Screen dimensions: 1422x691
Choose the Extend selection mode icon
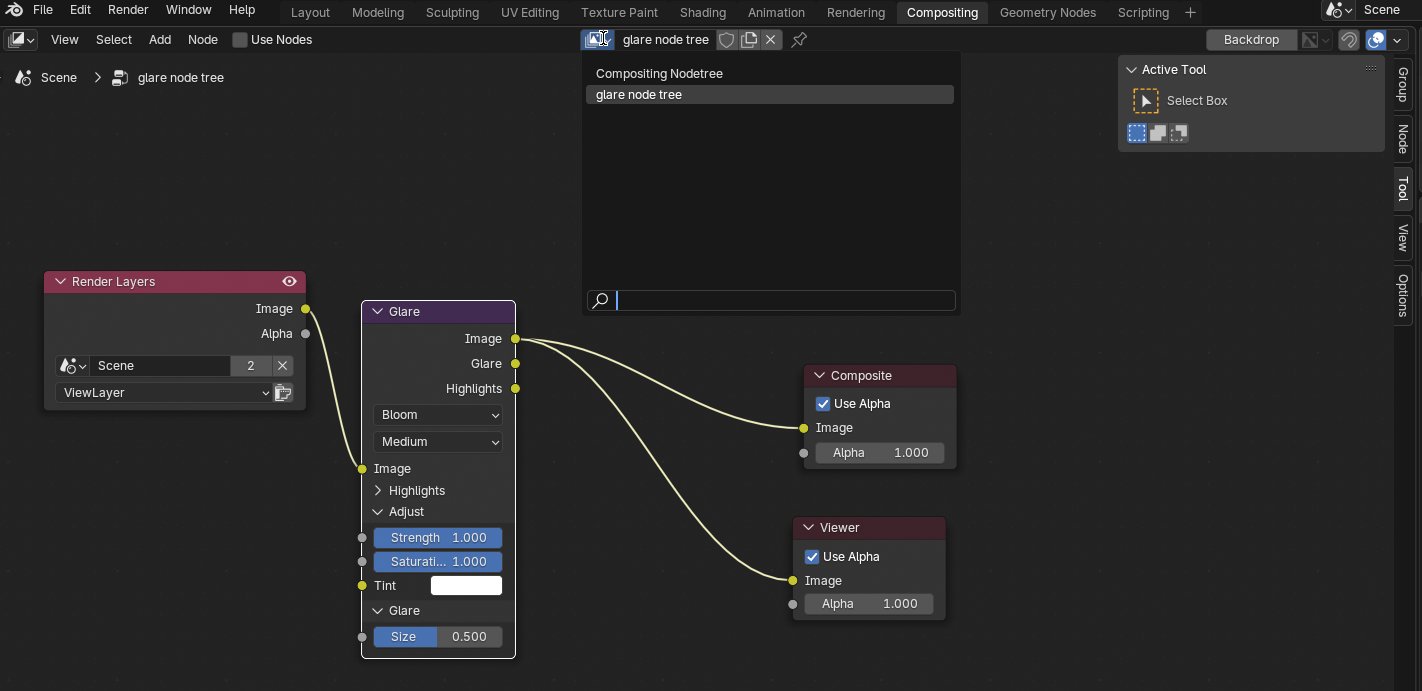[x=1158, y=133]
